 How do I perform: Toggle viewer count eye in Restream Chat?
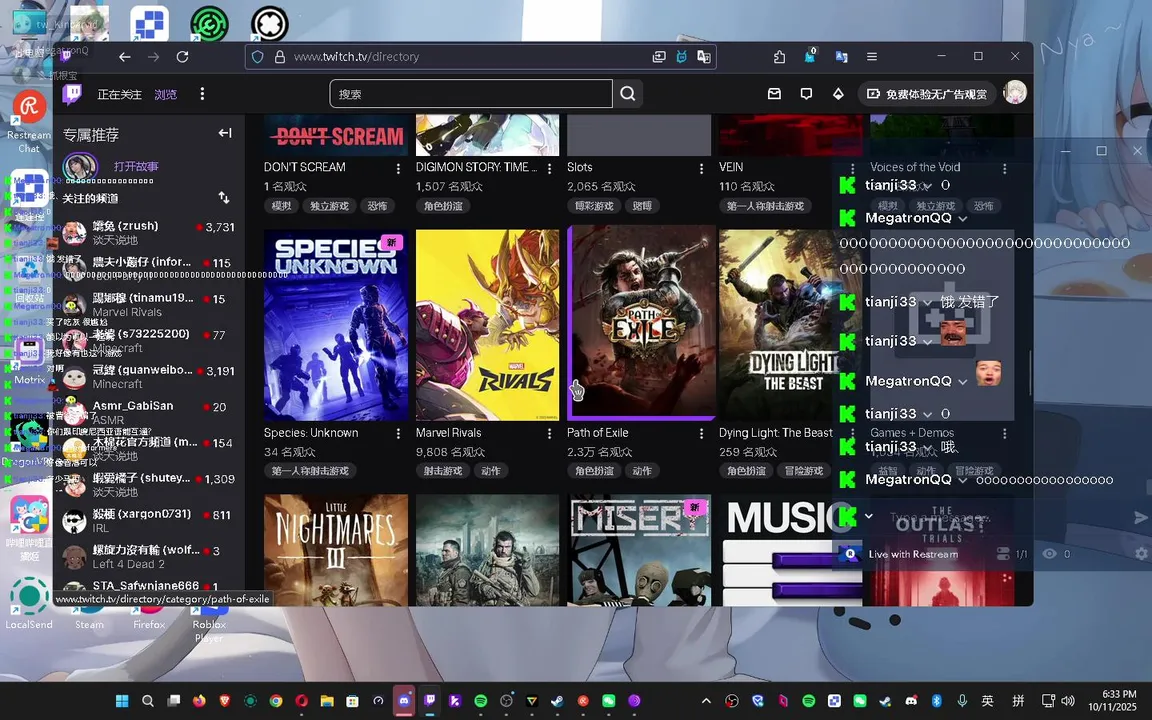[x=1049, y=554]
